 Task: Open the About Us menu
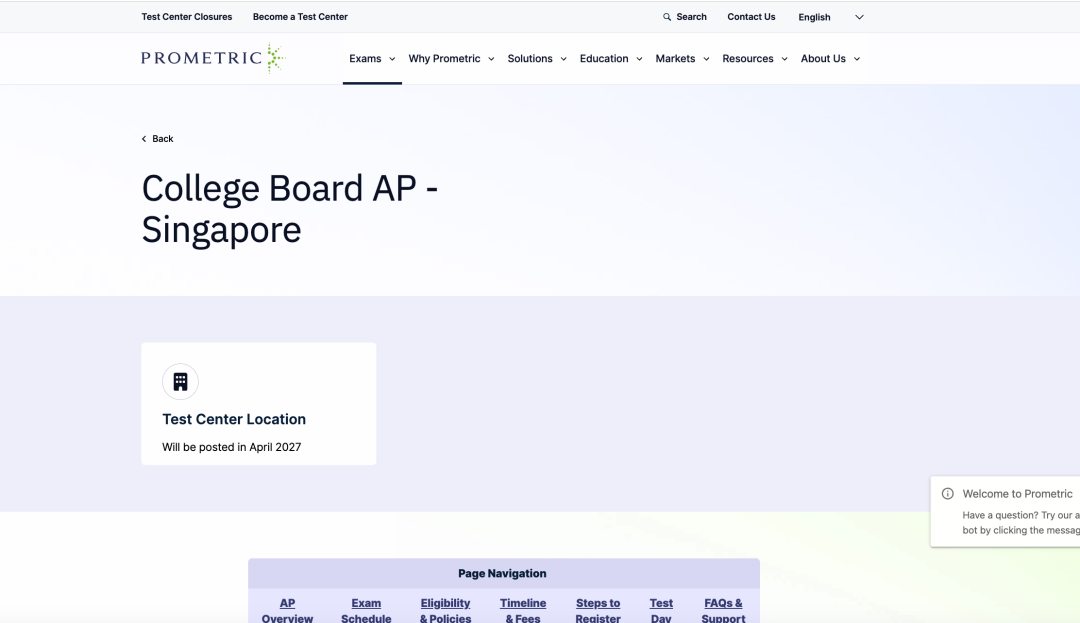(x=823, y=59)
